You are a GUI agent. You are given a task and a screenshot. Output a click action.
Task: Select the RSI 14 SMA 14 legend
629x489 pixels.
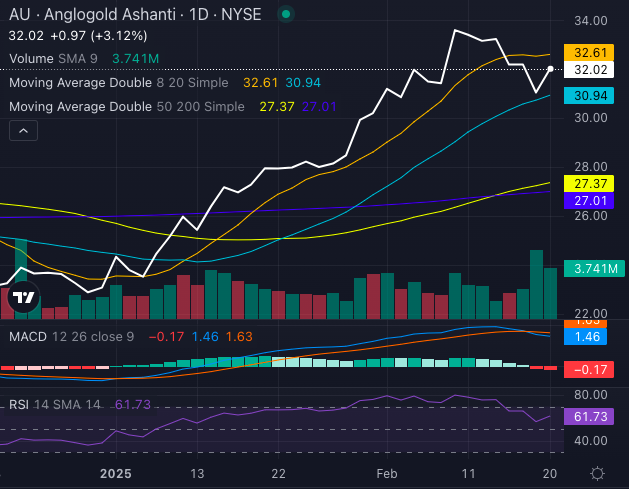coord(55,404)
